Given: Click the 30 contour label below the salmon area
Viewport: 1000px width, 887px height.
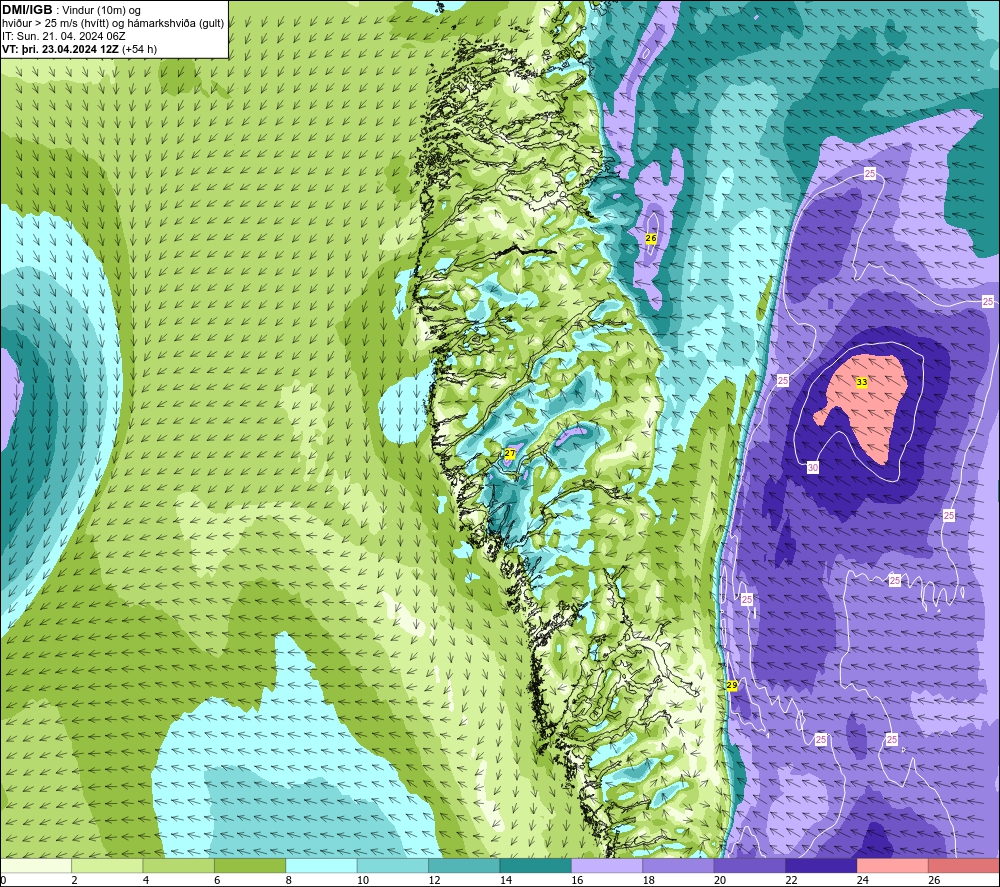Looking at the screenshot, I should pos(812,467).
